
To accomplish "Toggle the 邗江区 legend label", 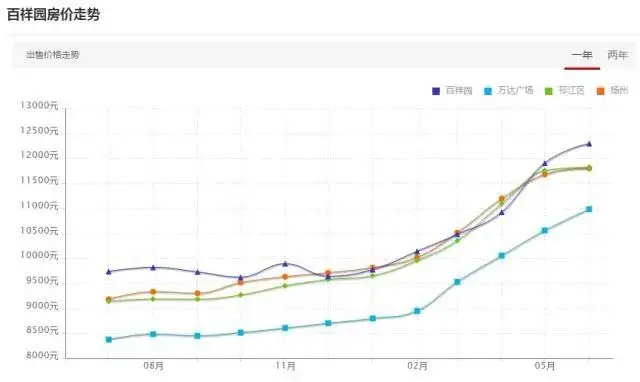I will pyautogui.click(x=571, y=91).
